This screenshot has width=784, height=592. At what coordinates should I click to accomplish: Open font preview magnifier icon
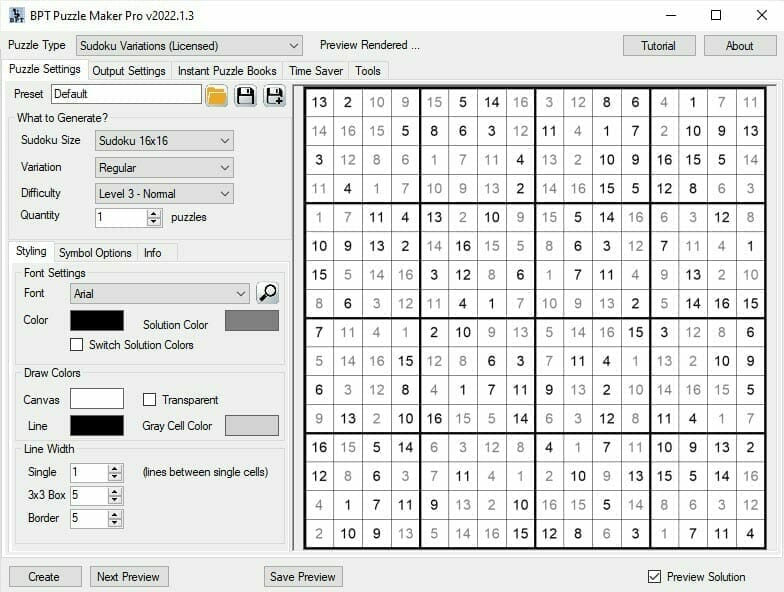(x=268, y=293)
